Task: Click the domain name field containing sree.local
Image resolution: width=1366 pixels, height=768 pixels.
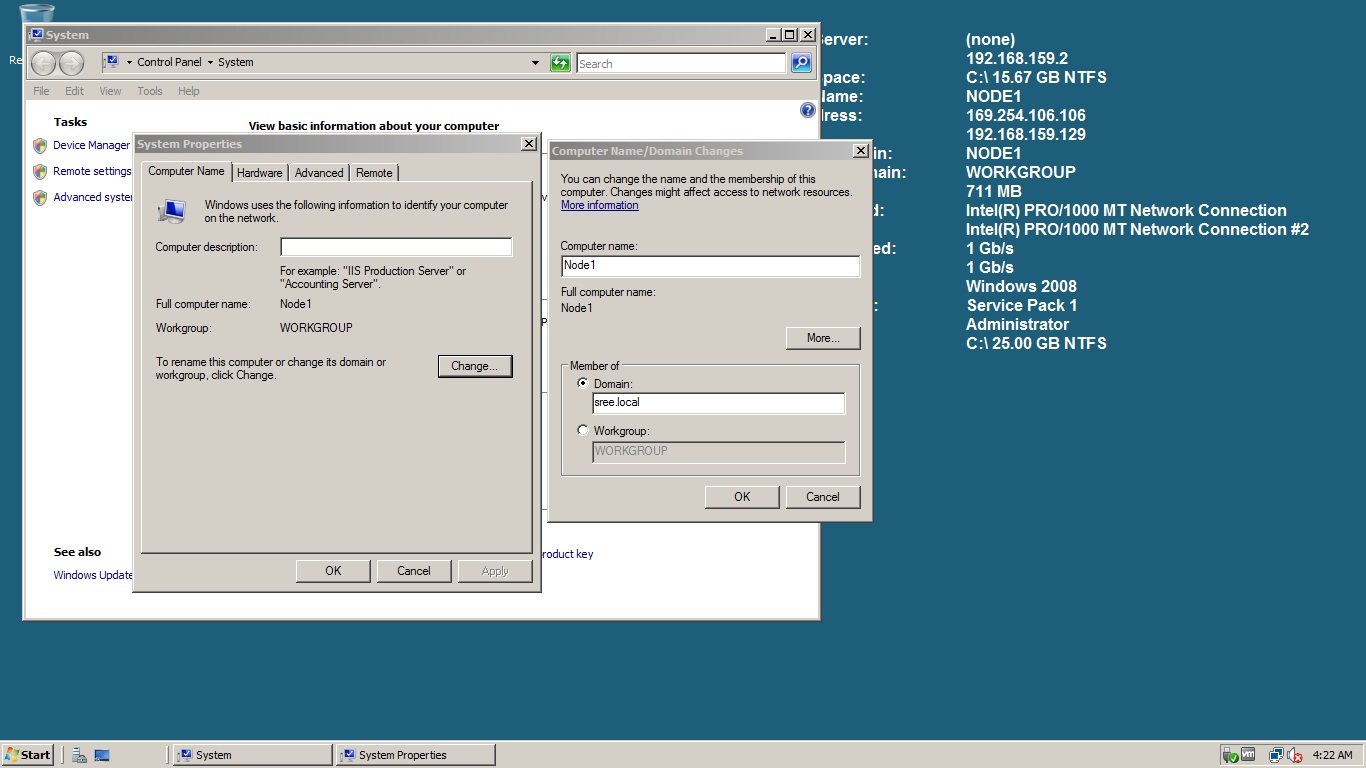Action: (718, 403)
